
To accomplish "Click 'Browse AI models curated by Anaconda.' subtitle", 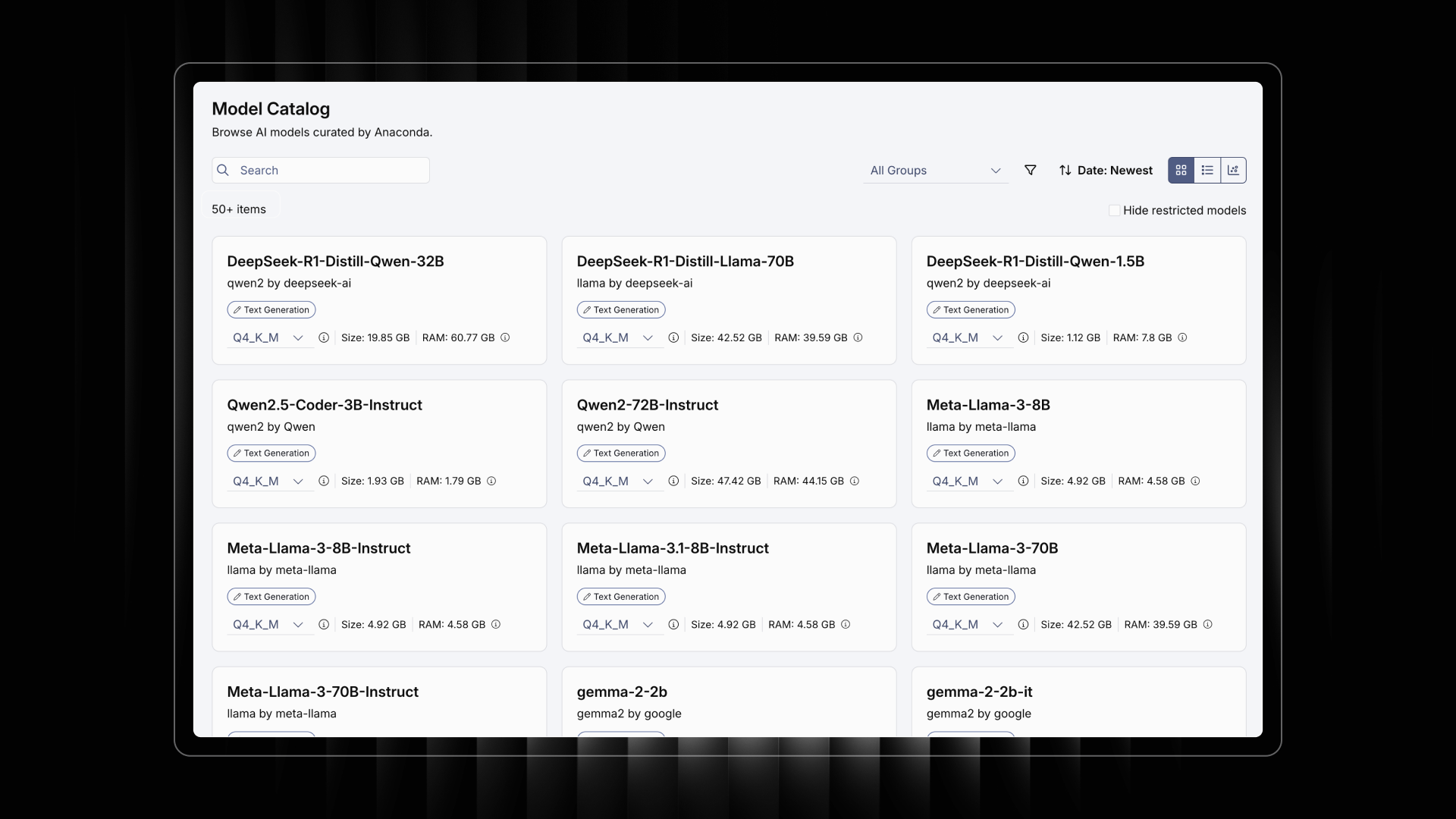I will [322, 132].
